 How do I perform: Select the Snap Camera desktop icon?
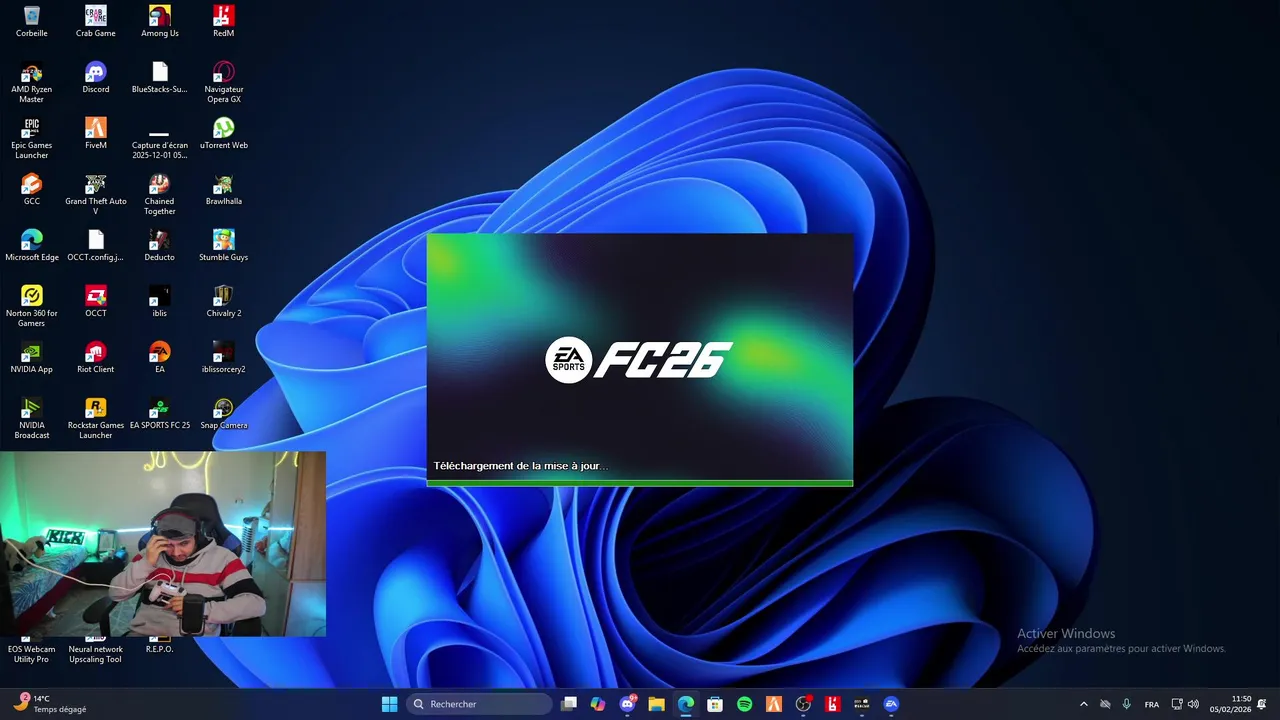(223, 414)
